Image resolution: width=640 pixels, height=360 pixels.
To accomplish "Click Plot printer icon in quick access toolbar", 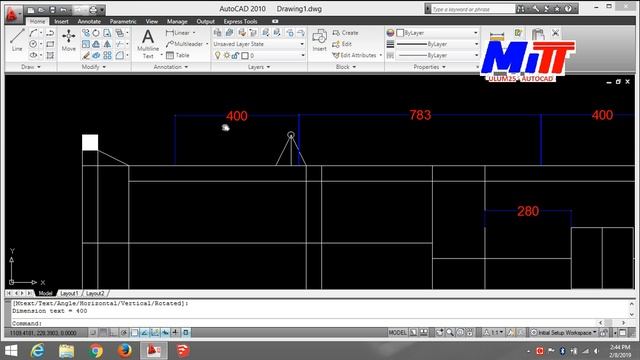I will point(93,10).
